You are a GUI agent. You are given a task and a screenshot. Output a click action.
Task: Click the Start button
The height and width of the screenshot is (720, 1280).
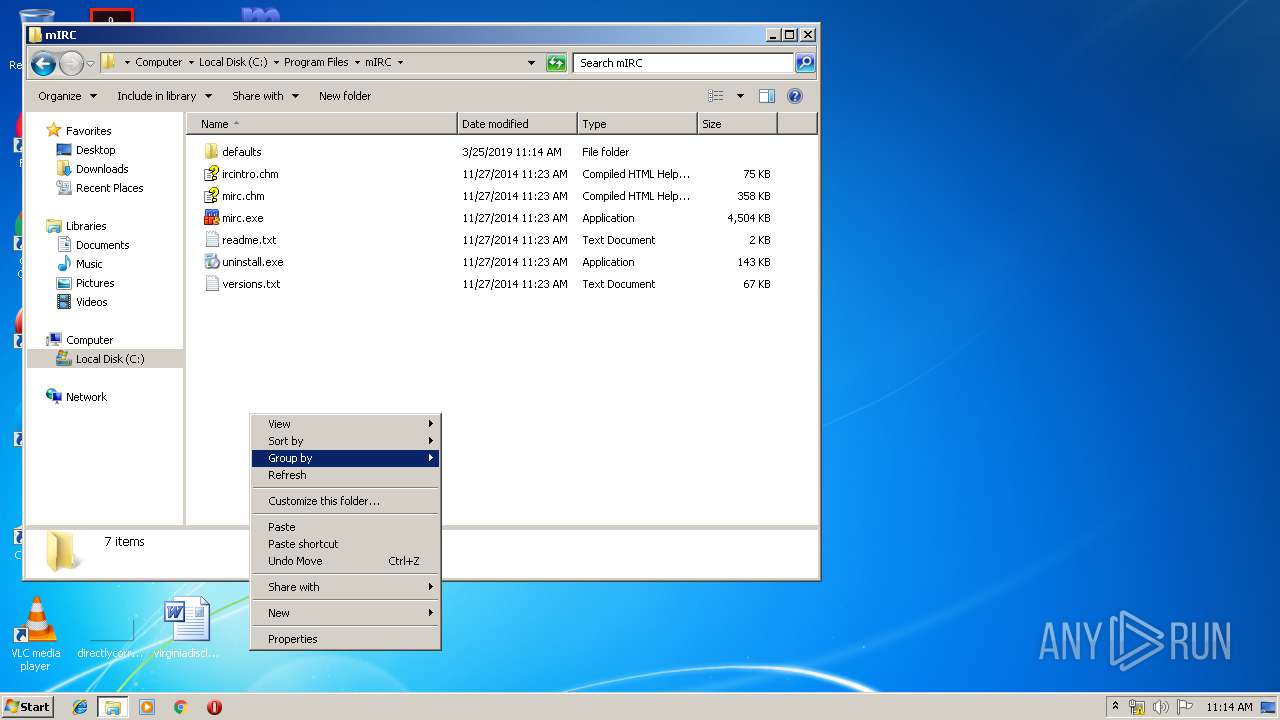27,707
